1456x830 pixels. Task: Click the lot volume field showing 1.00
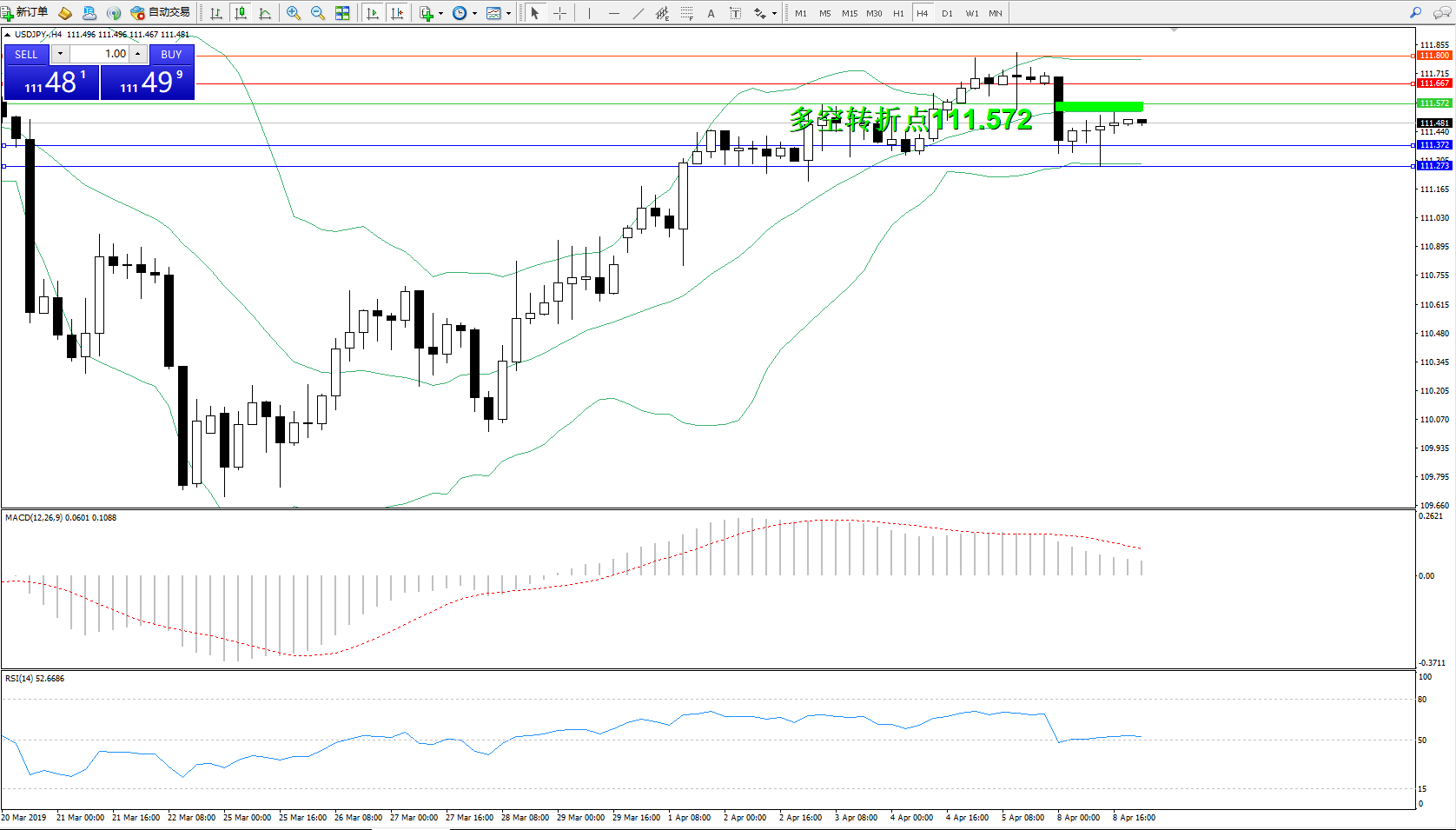pyautogui.click(x=100, y=54)
